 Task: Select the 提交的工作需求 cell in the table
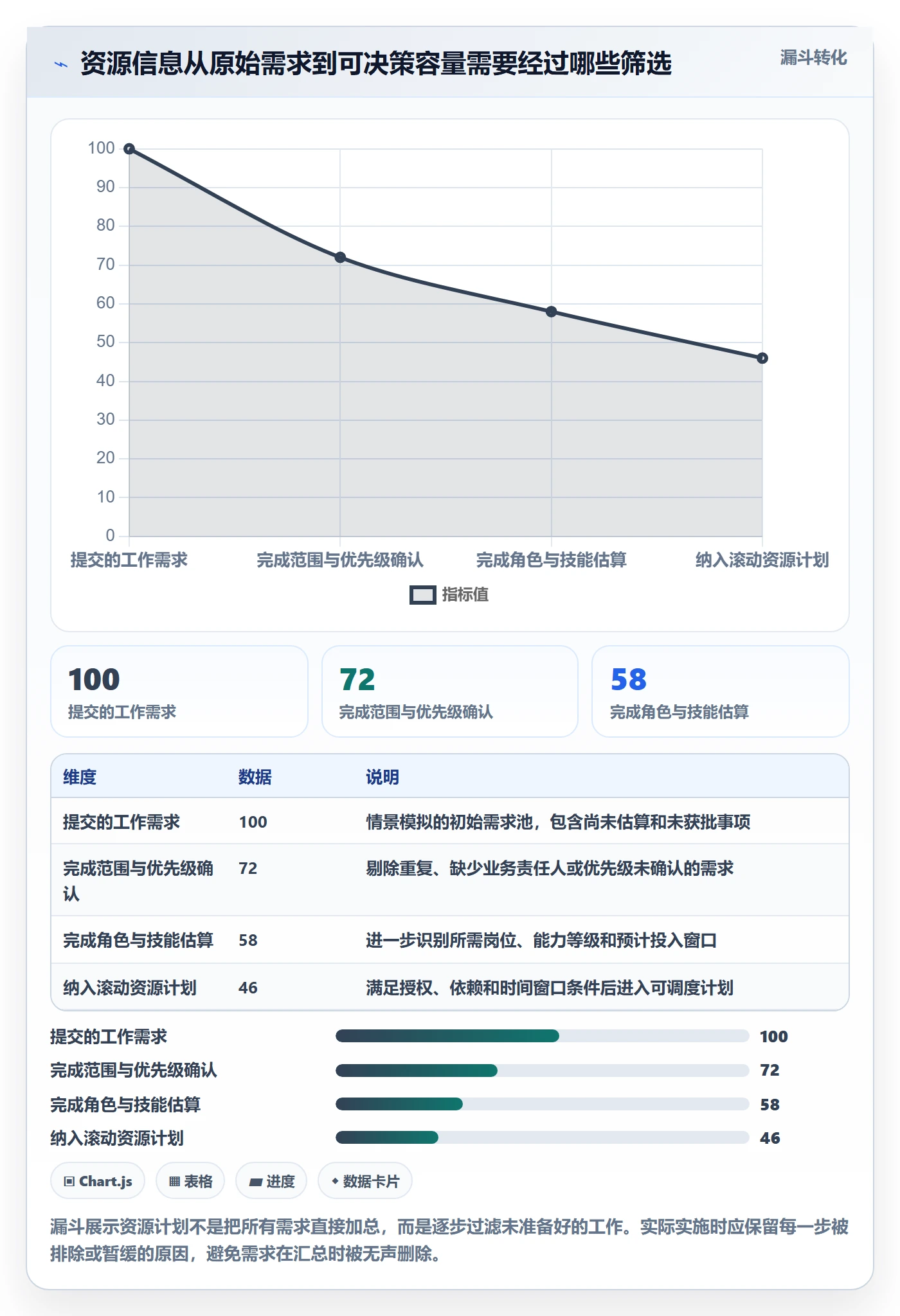point(122,822)
